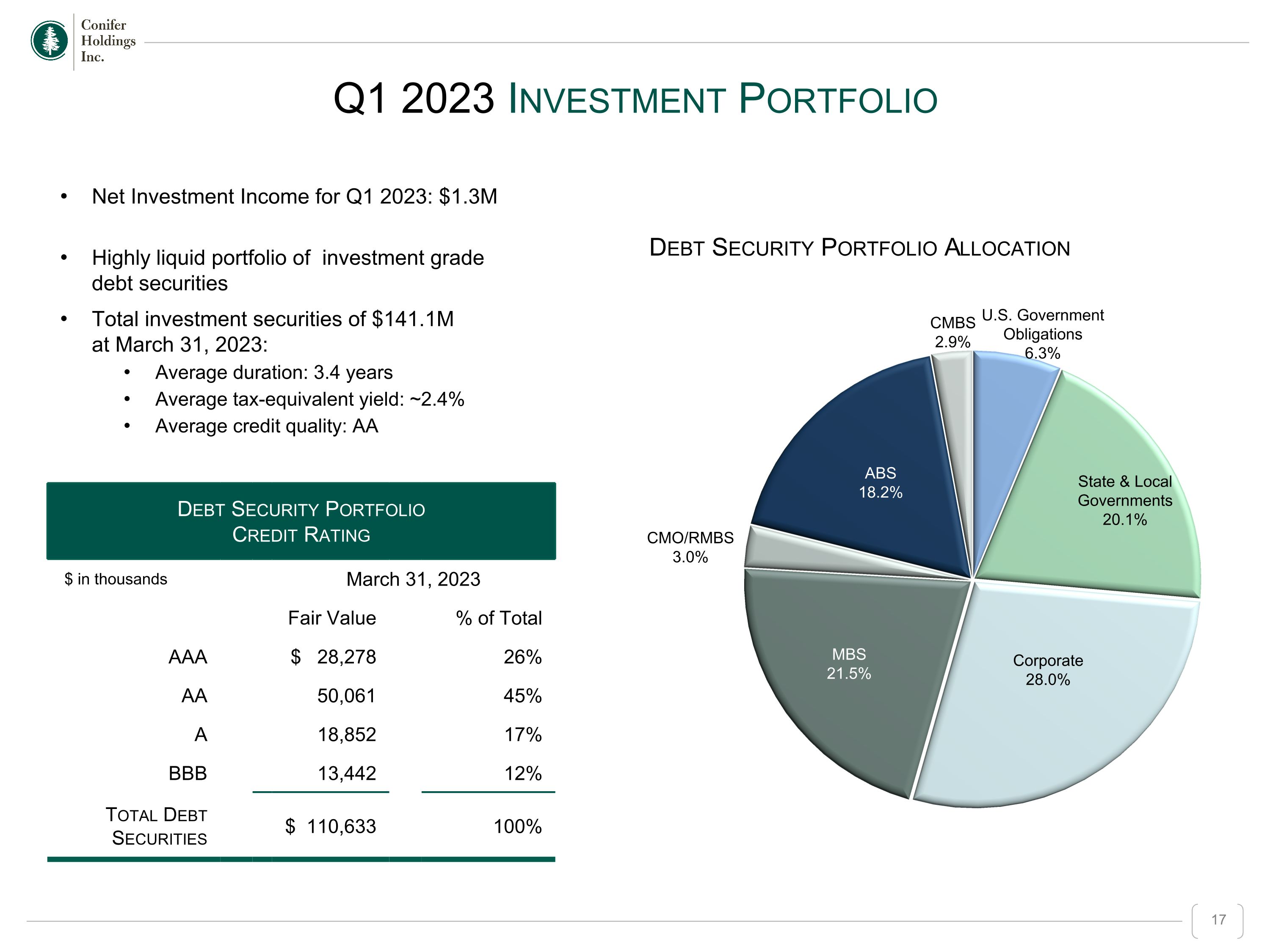This screenshot has height=952, width=1270.
Task: Click the U.S. Government Obligations 6.3% label
Action: pos(1043,334)
